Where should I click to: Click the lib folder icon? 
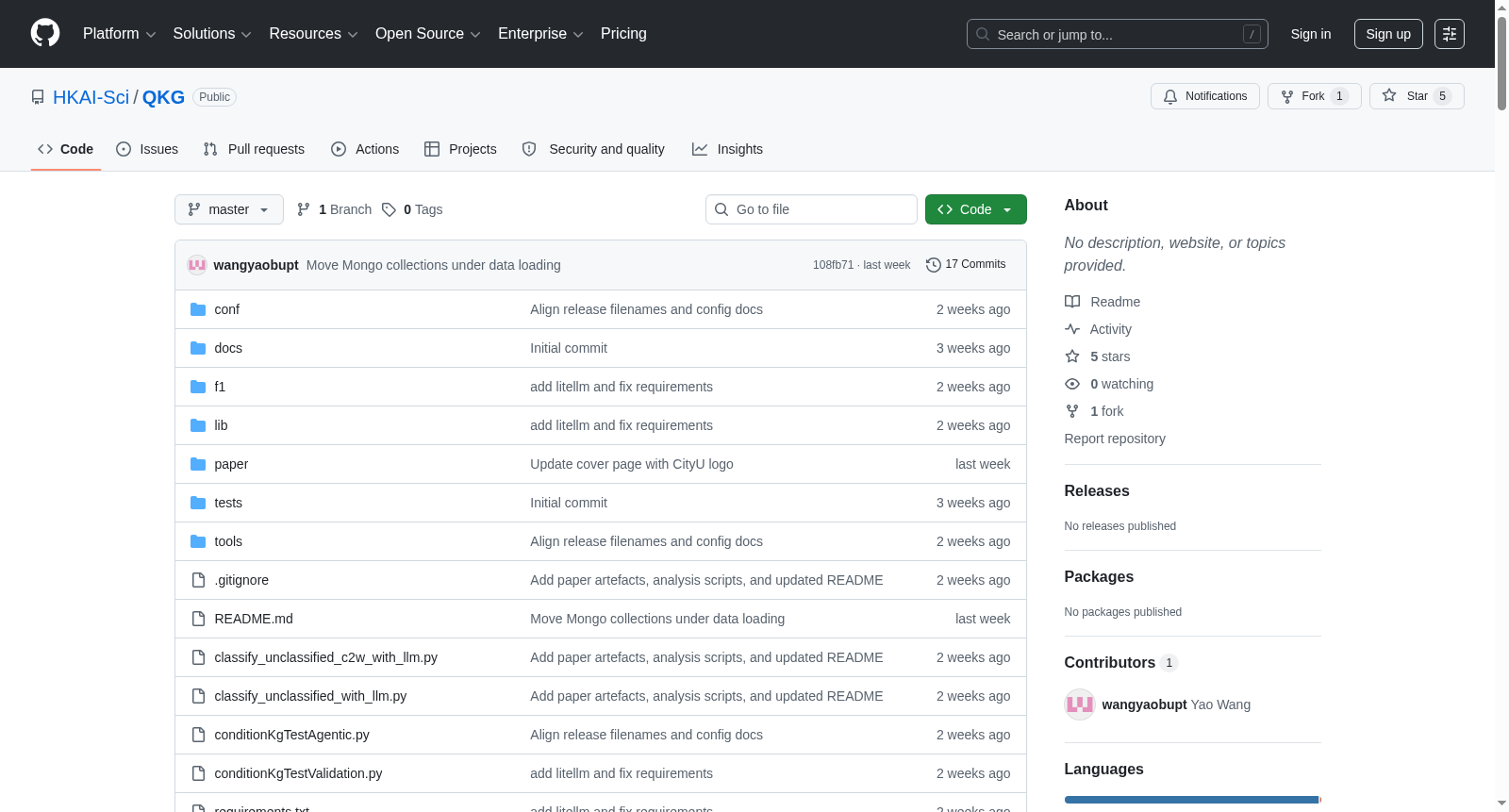click(x=198, y=425)
